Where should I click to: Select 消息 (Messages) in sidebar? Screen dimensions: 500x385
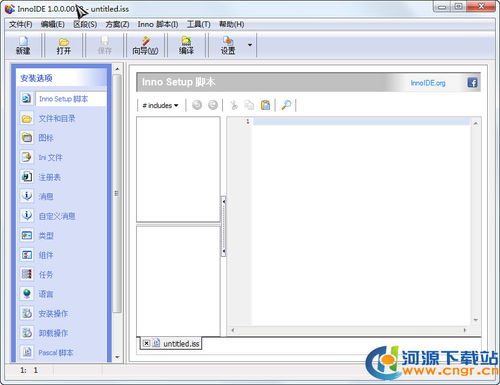pyautogui.click(x=46, y=196)
